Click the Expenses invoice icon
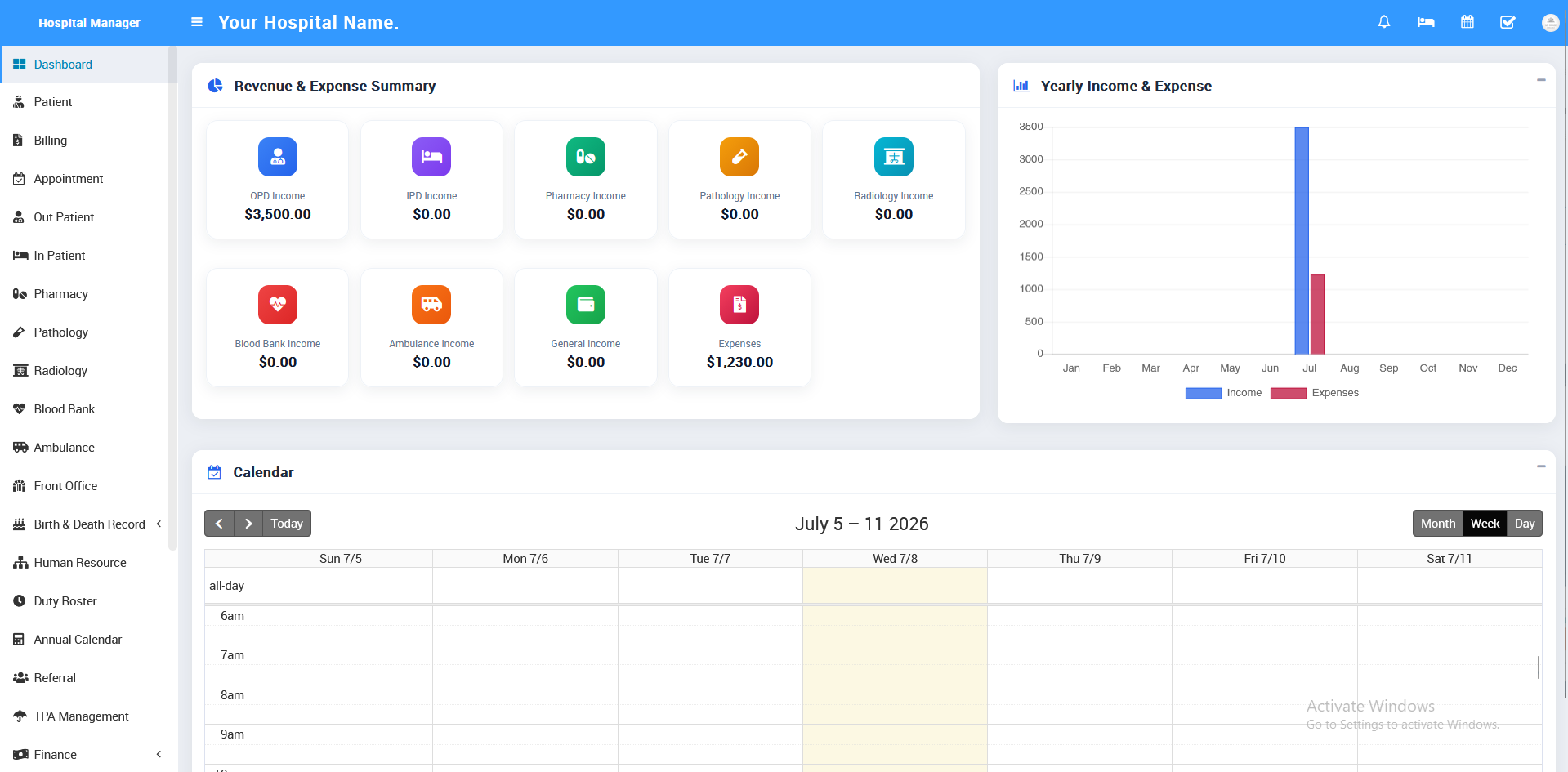Viewport: 1568px width, 772px height. tap(739, 305)
